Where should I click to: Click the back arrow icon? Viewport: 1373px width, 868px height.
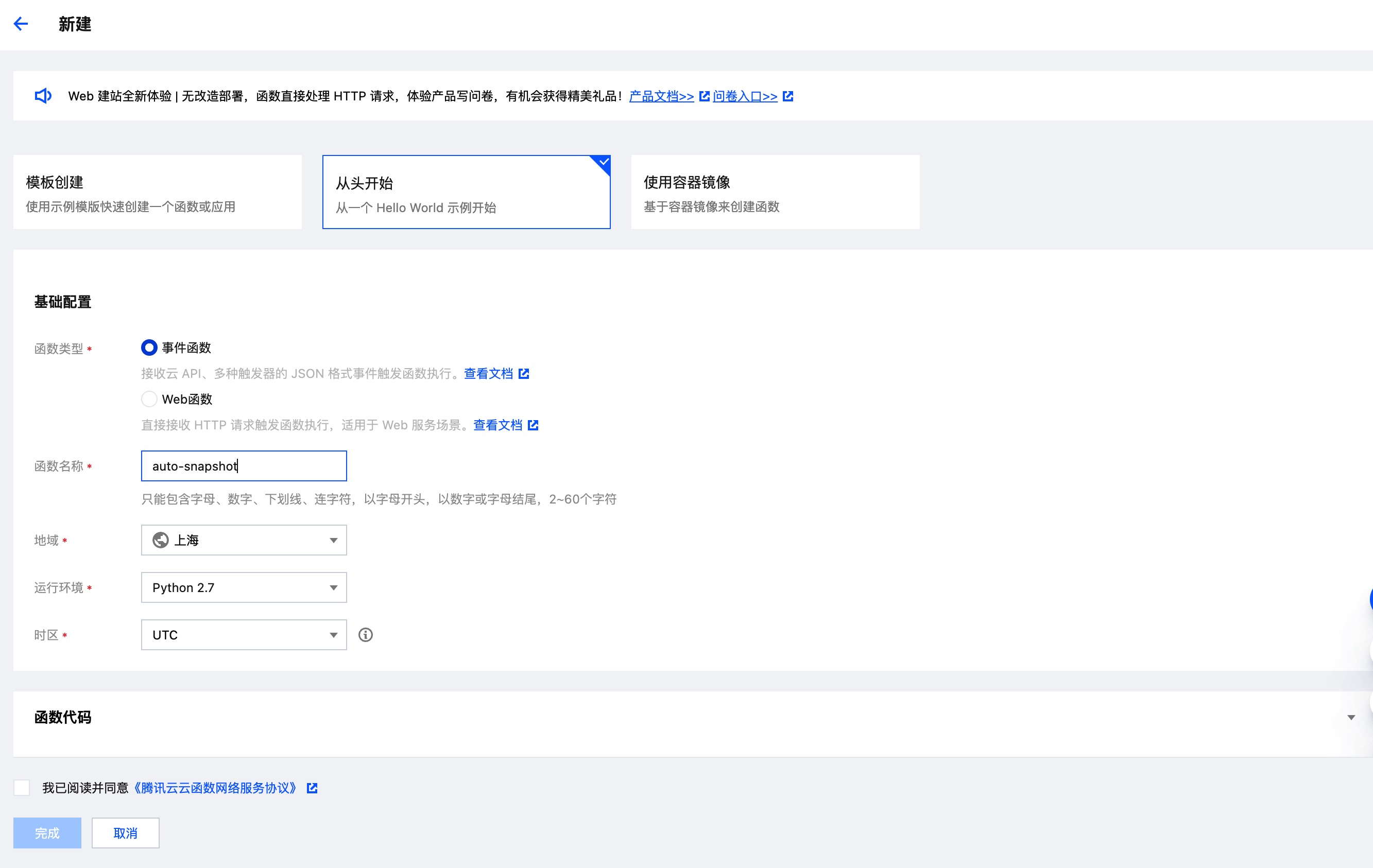click(x=21, y=24)
